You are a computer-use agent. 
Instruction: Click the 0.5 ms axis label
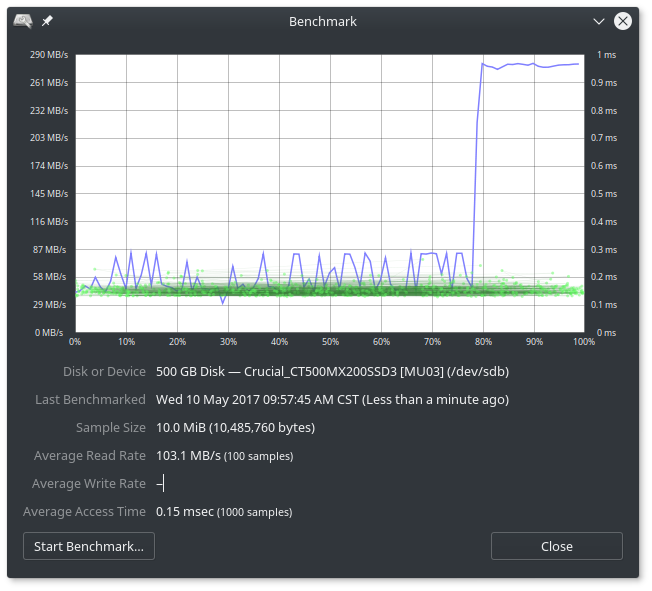point(604,193)
